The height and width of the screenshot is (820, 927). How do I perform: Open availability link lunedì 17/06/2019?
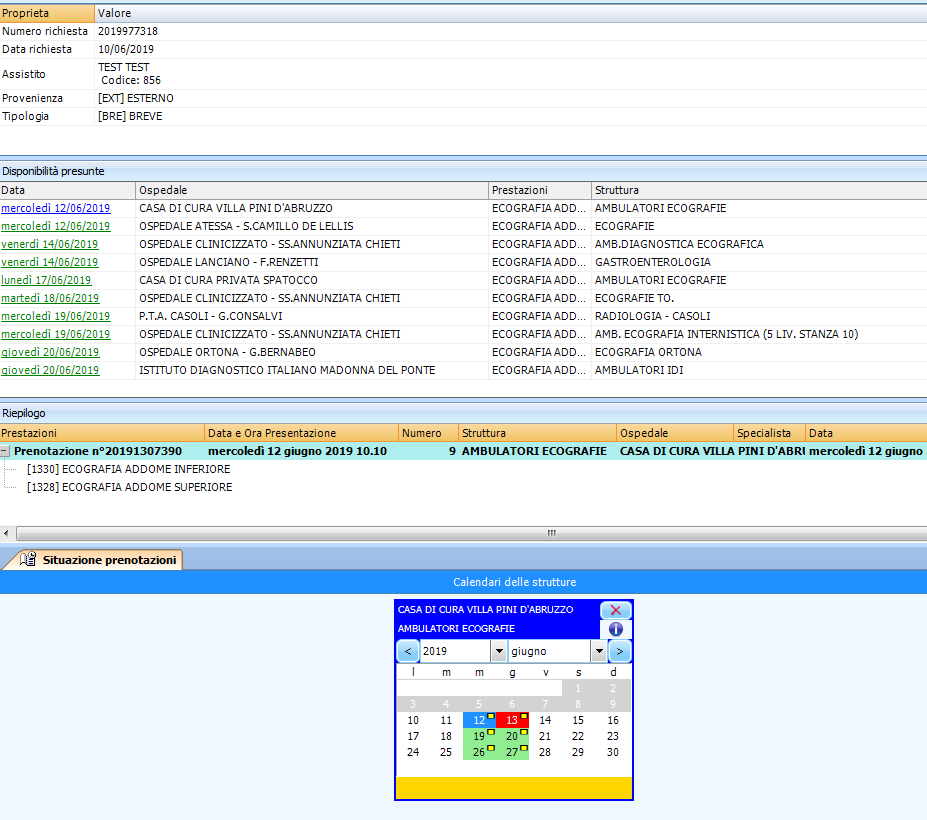coord(46,280)
